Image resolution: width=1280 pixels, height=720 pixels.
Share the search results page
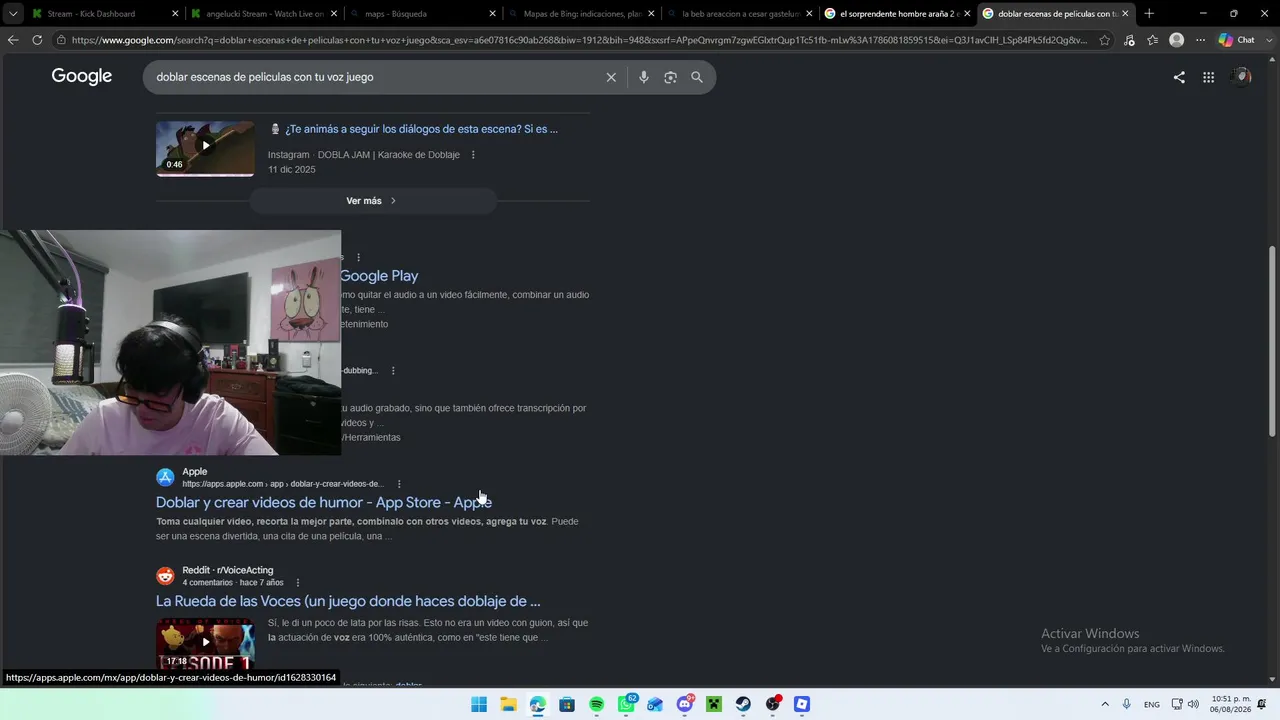tap(1179, 77)
